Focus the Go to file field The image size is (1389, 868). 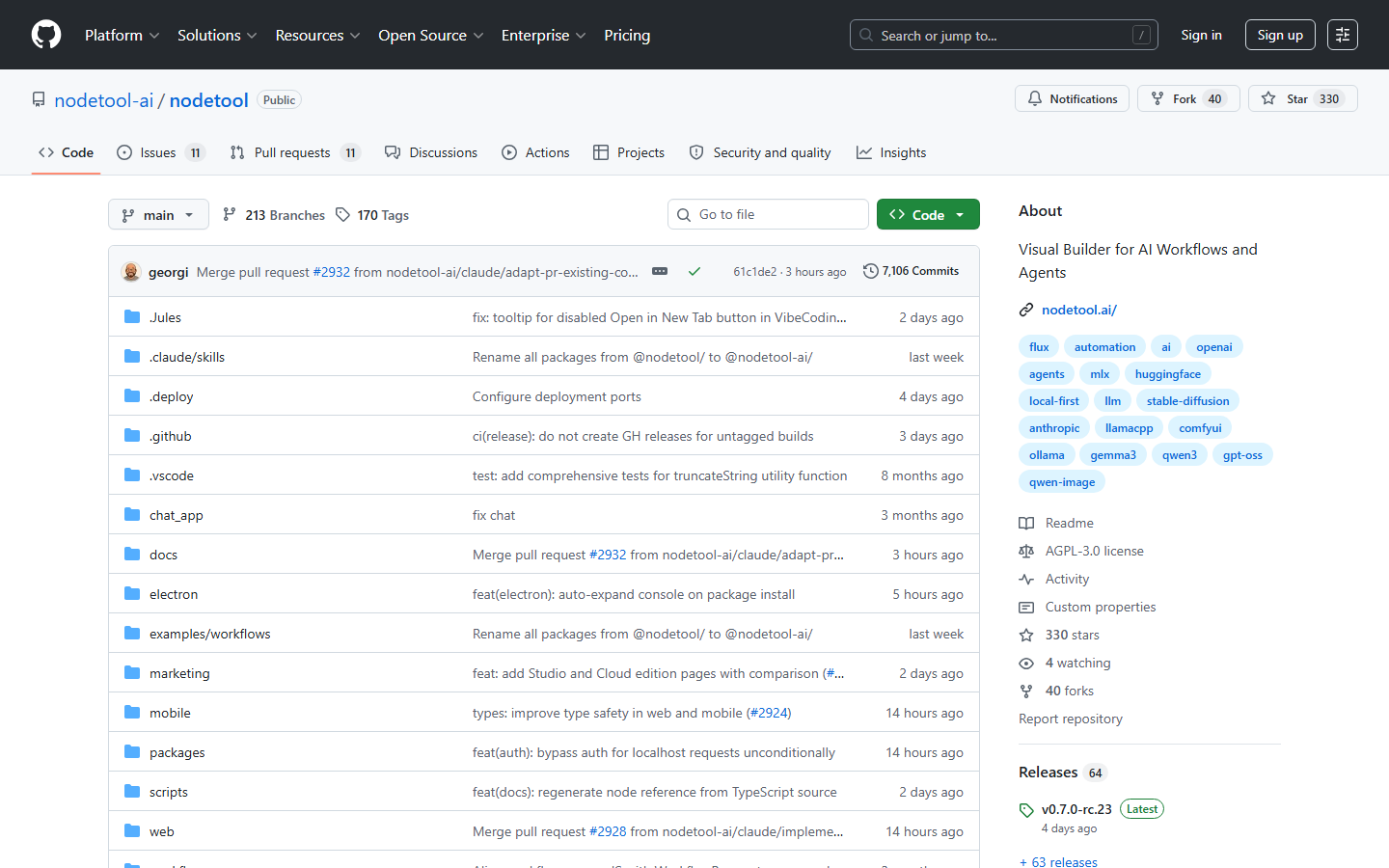coord(768,214)
